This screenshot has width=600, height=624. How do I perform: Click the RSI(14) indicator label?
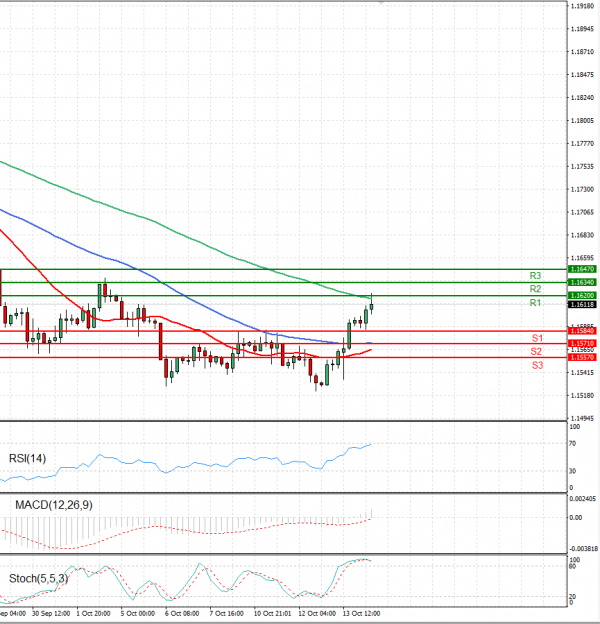[x=27, y=459]
